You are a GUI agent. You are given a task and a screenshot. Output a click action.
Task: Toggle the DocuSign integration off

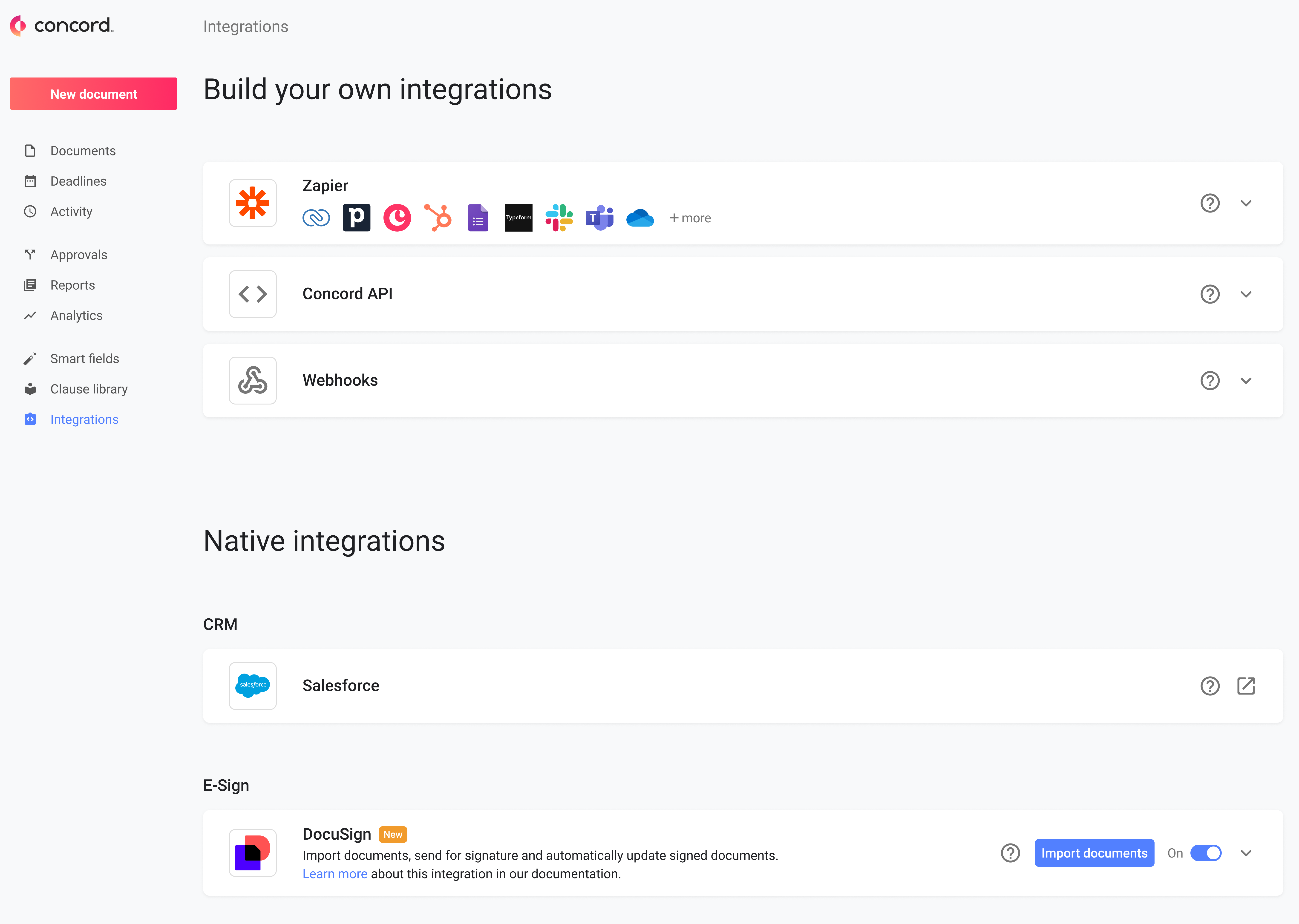click(x=1206, y=853)
